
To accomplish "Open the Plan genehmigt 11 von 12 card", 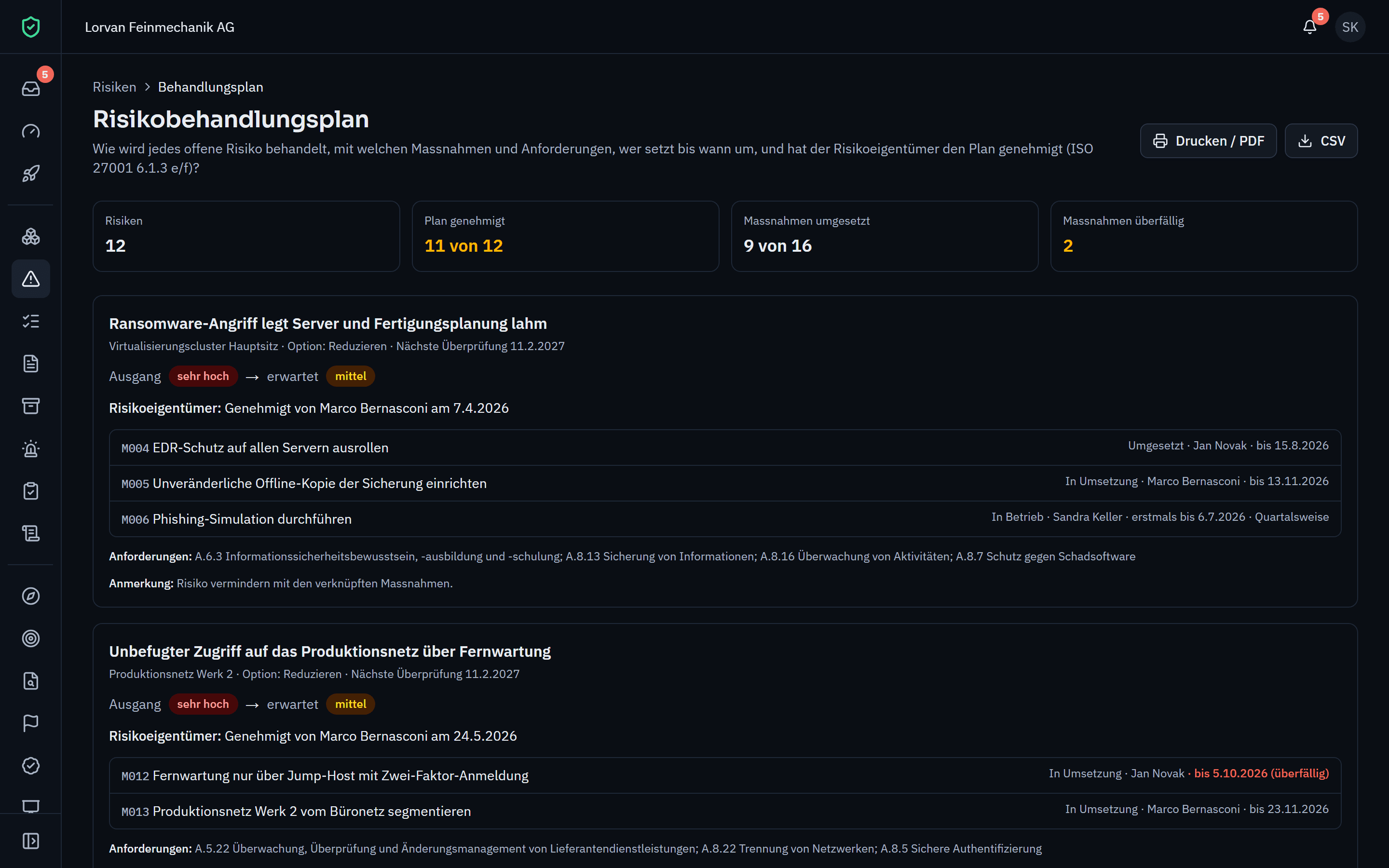I will [565, 236].
